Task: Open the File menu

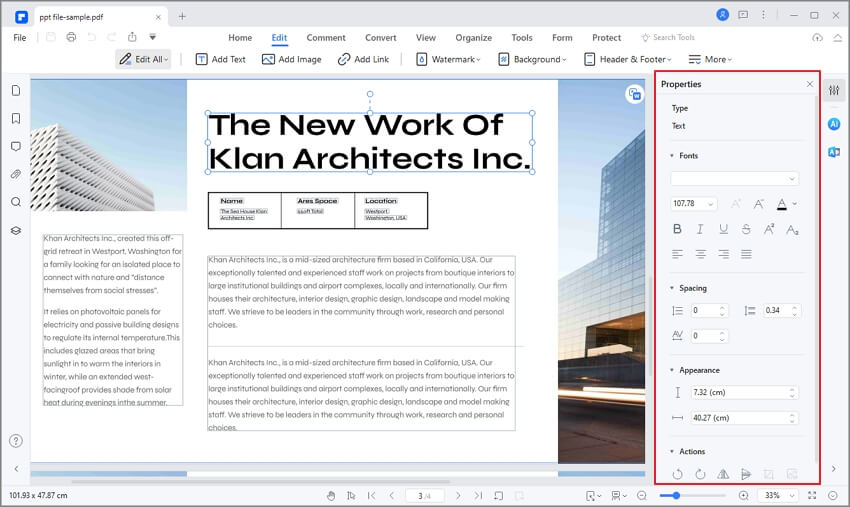Action: tap(20, 37)
